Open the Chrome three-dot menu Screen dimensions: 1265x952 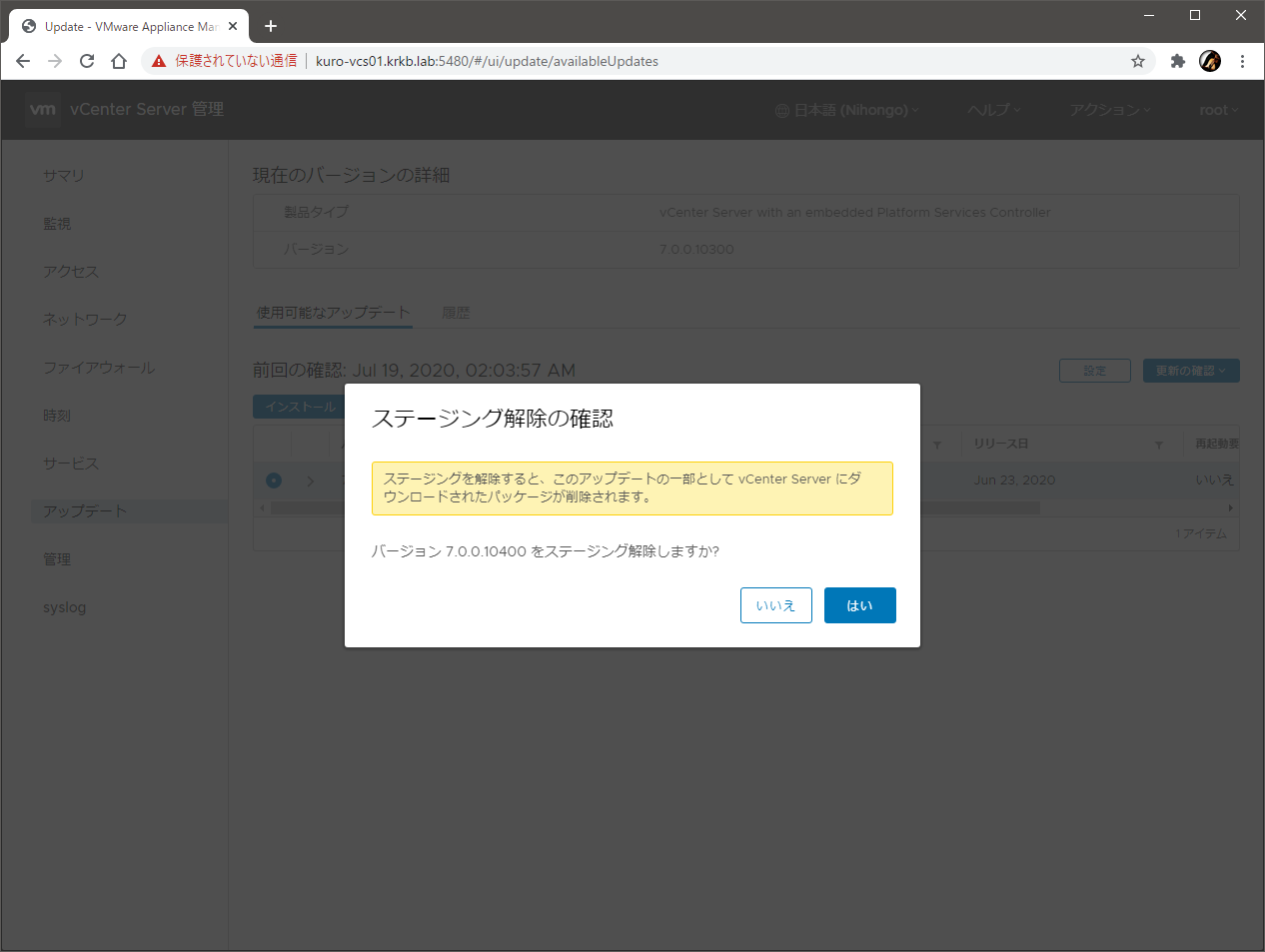pos(1242,61)
